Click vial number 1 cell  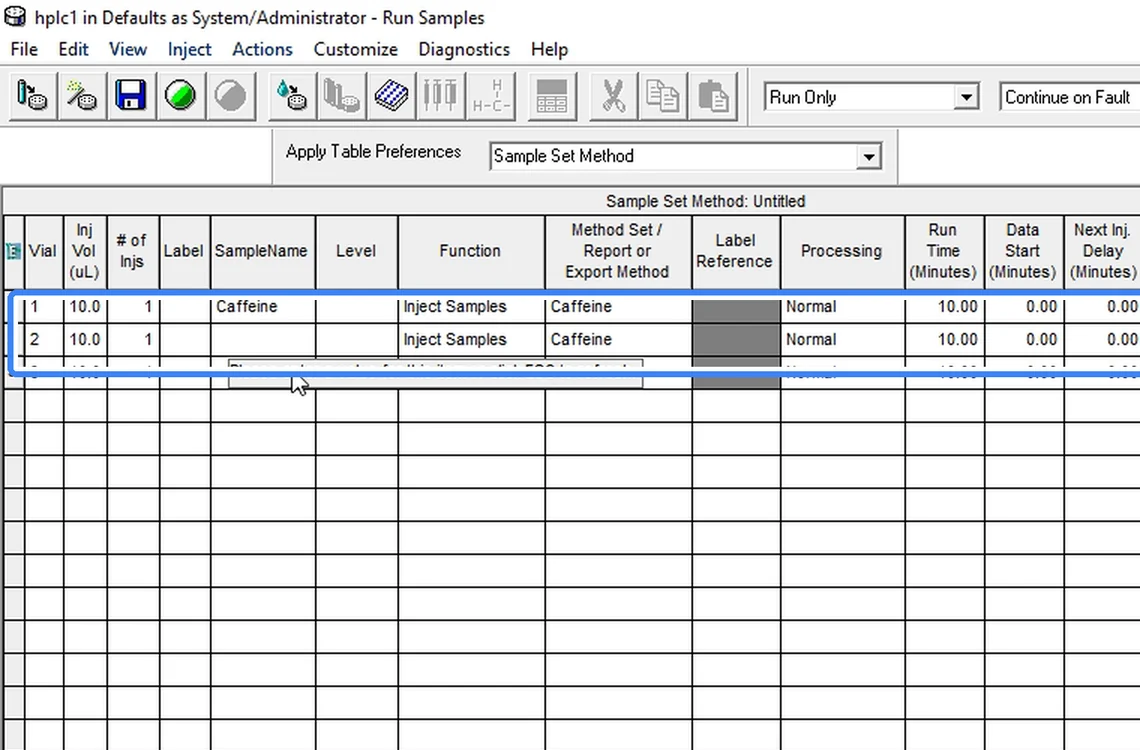[x=44, y=307]
